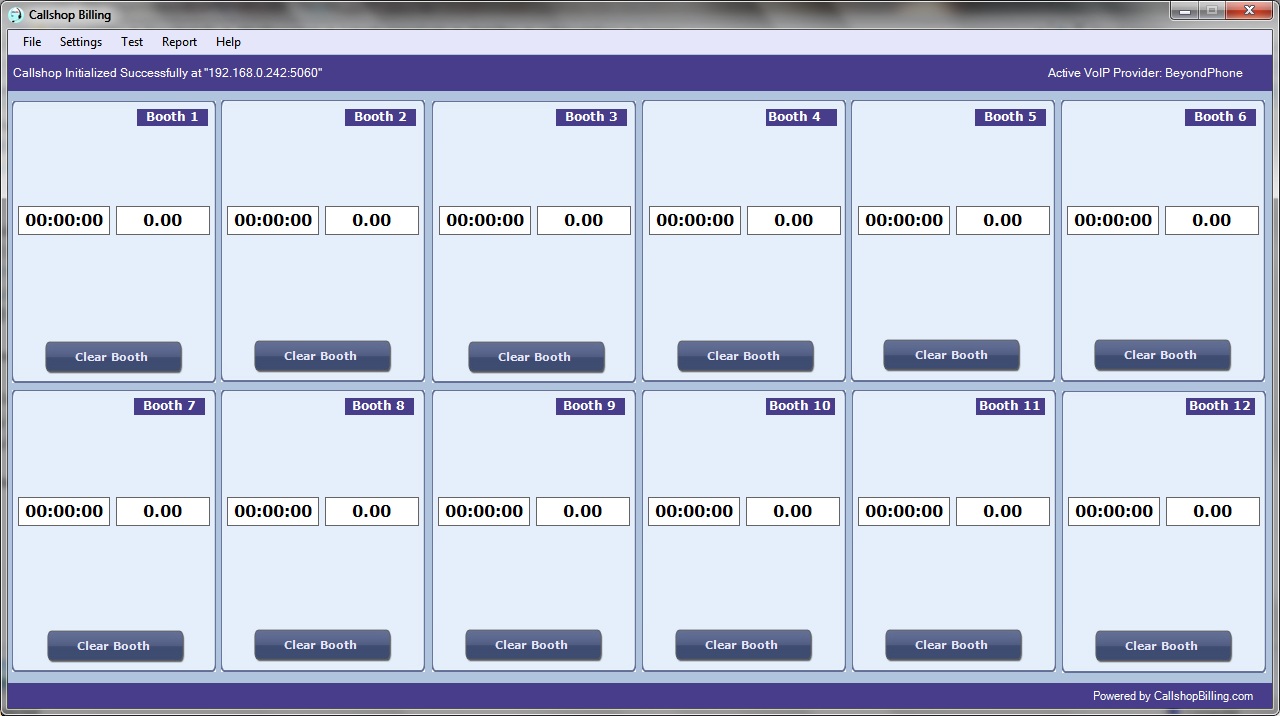This screenshot has width=1280, height=716.
Task: Open the File menu
Action: [32, 42]
